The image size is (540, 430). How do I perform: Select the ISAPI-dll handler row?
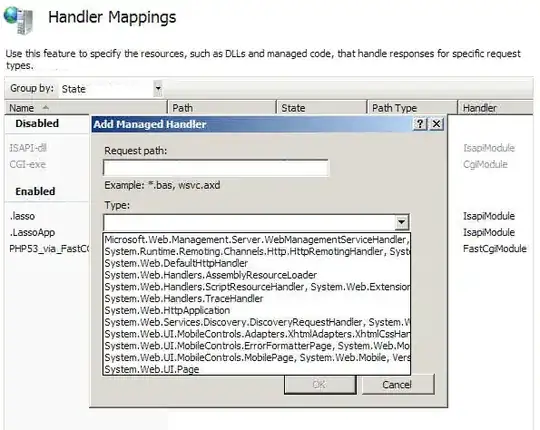coord(28,148)
